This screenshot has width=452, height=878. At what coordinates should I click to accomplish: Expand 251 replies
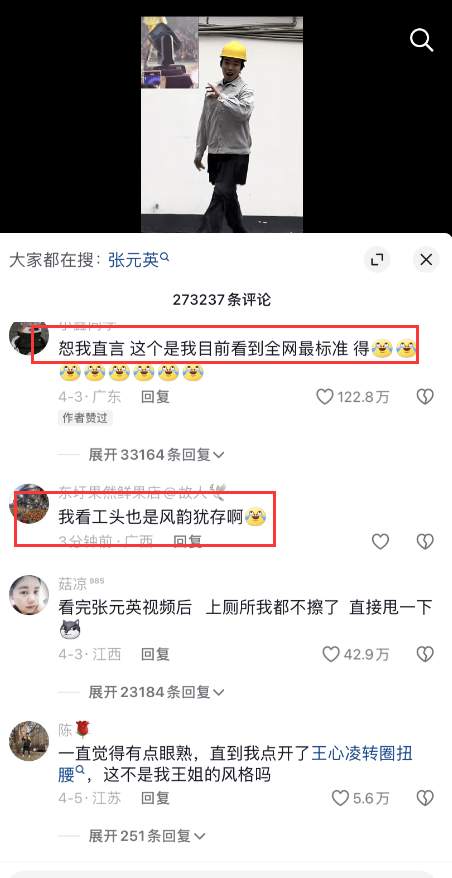[x=147, y=836]
